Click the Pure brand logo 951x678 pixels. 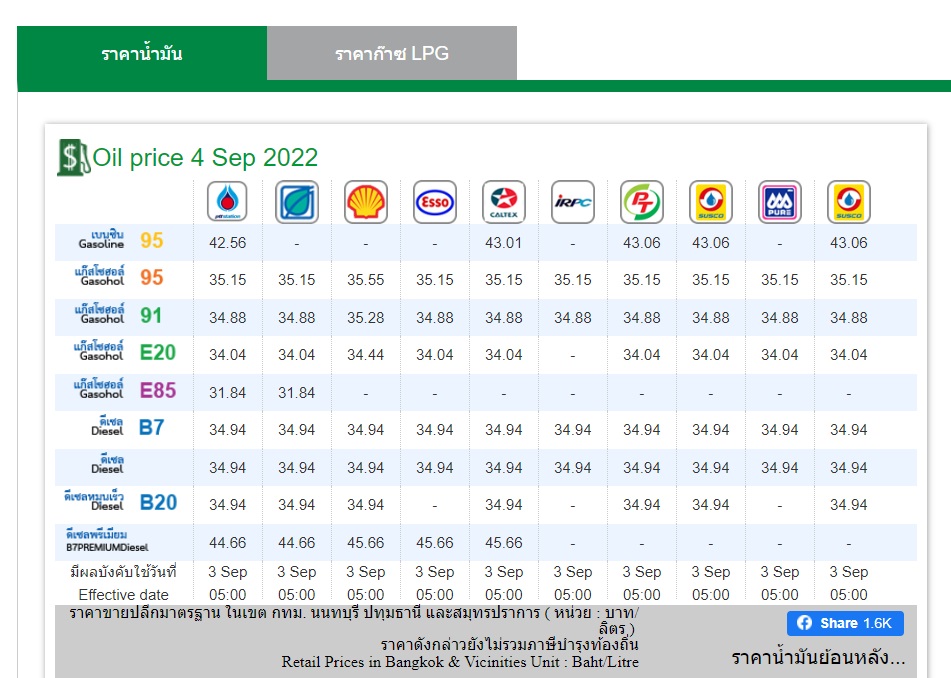pos(780,201)
